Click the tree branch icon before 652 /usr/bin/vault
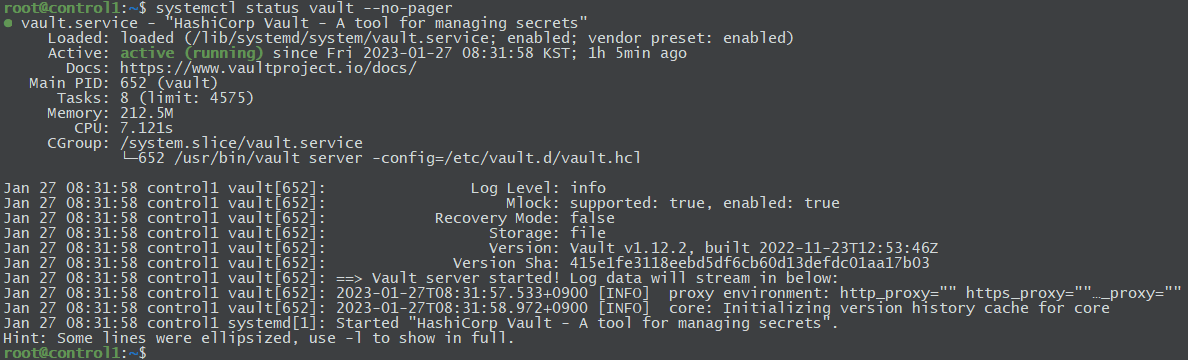 tap(128, 158)
